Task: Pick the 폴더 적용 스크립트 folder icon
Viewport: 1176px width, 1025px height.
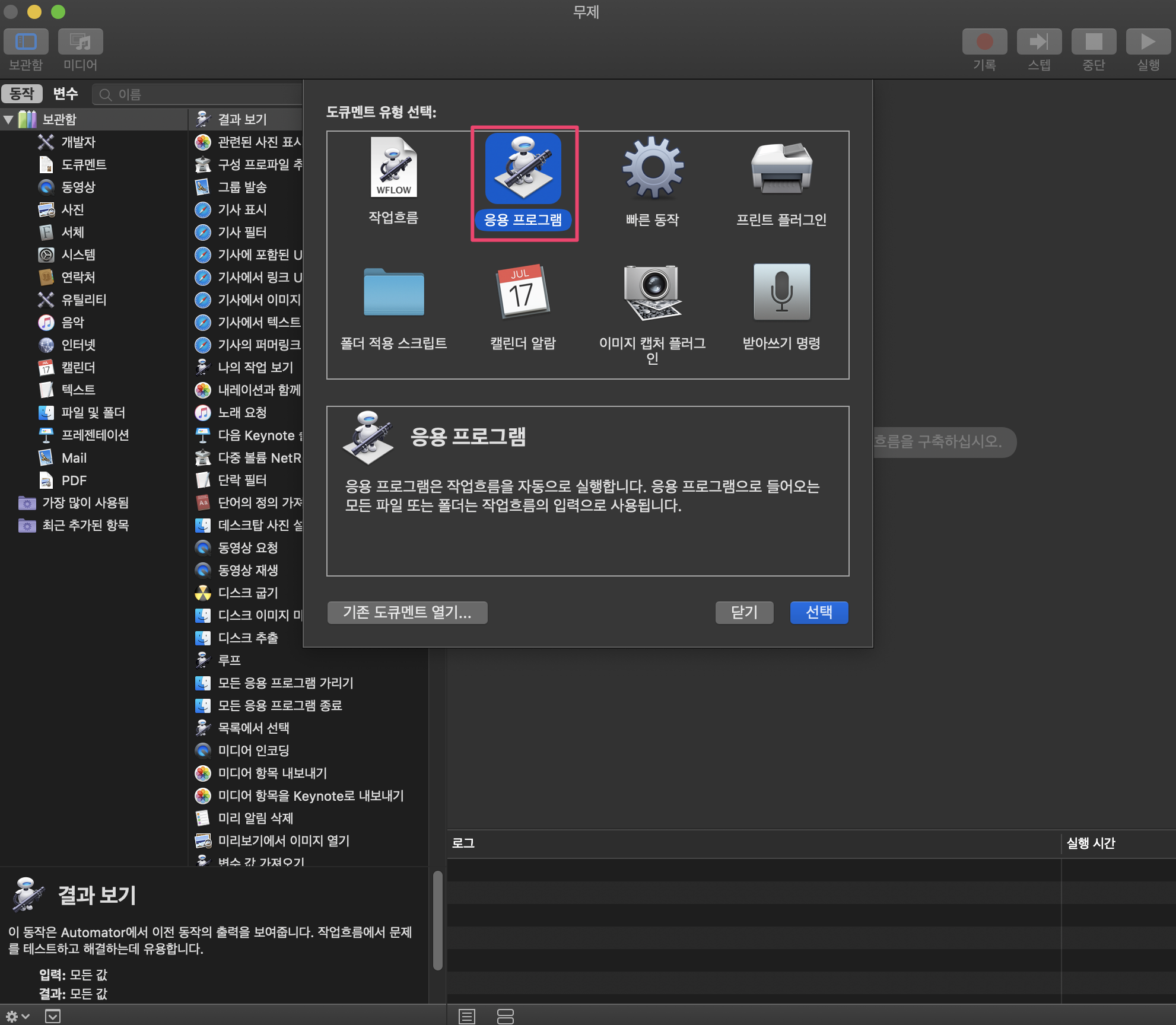Action: click(393, 292)
